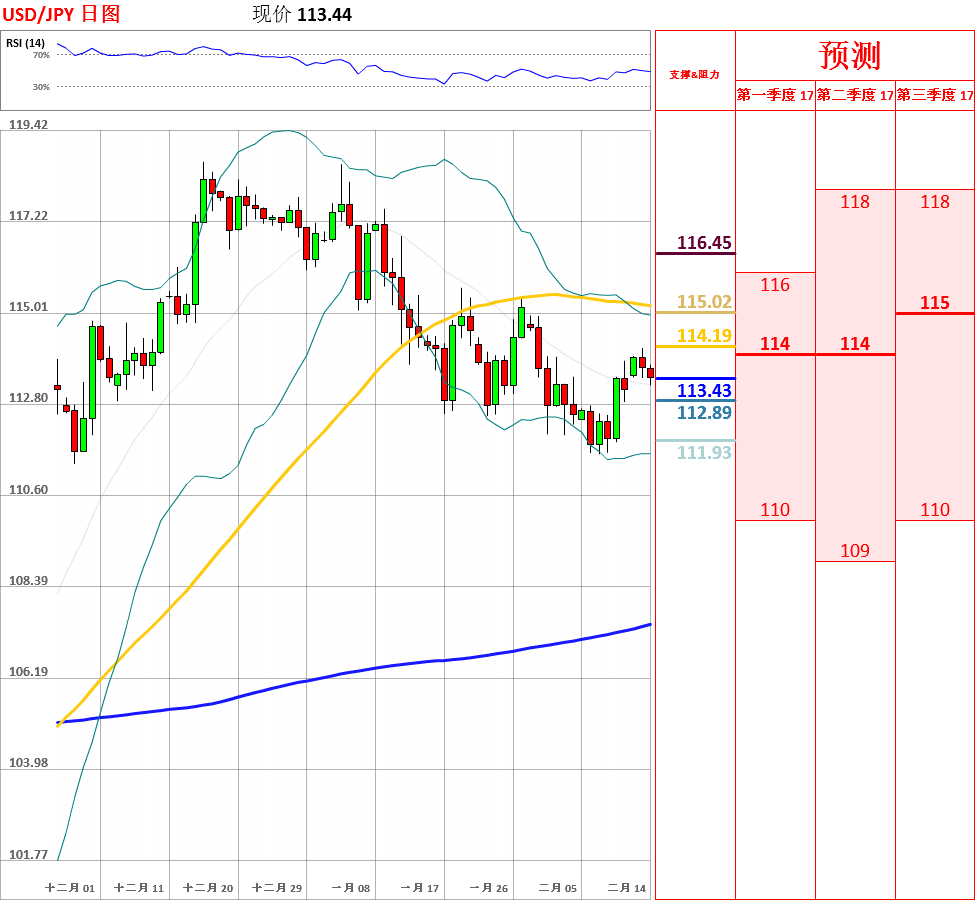Click the 115.01 price axis label

tap(28, 307)
